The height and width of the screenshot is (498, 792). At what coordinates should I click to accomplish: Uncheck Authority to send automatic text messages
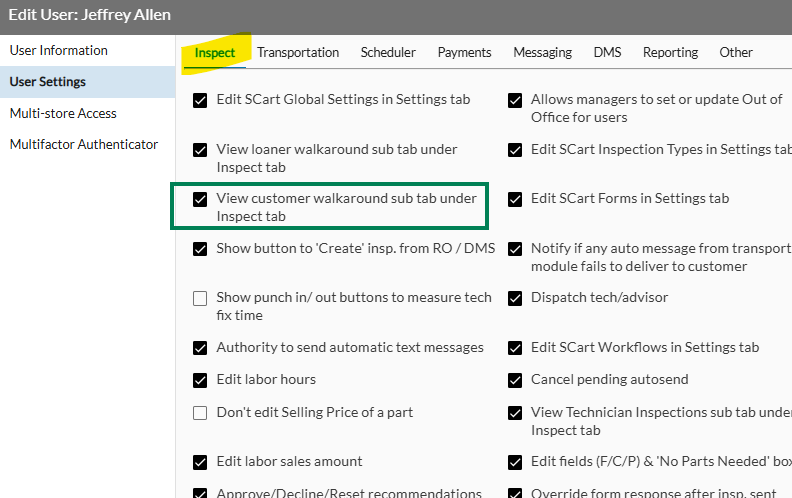pyautogui.click(x=200, y=348)
